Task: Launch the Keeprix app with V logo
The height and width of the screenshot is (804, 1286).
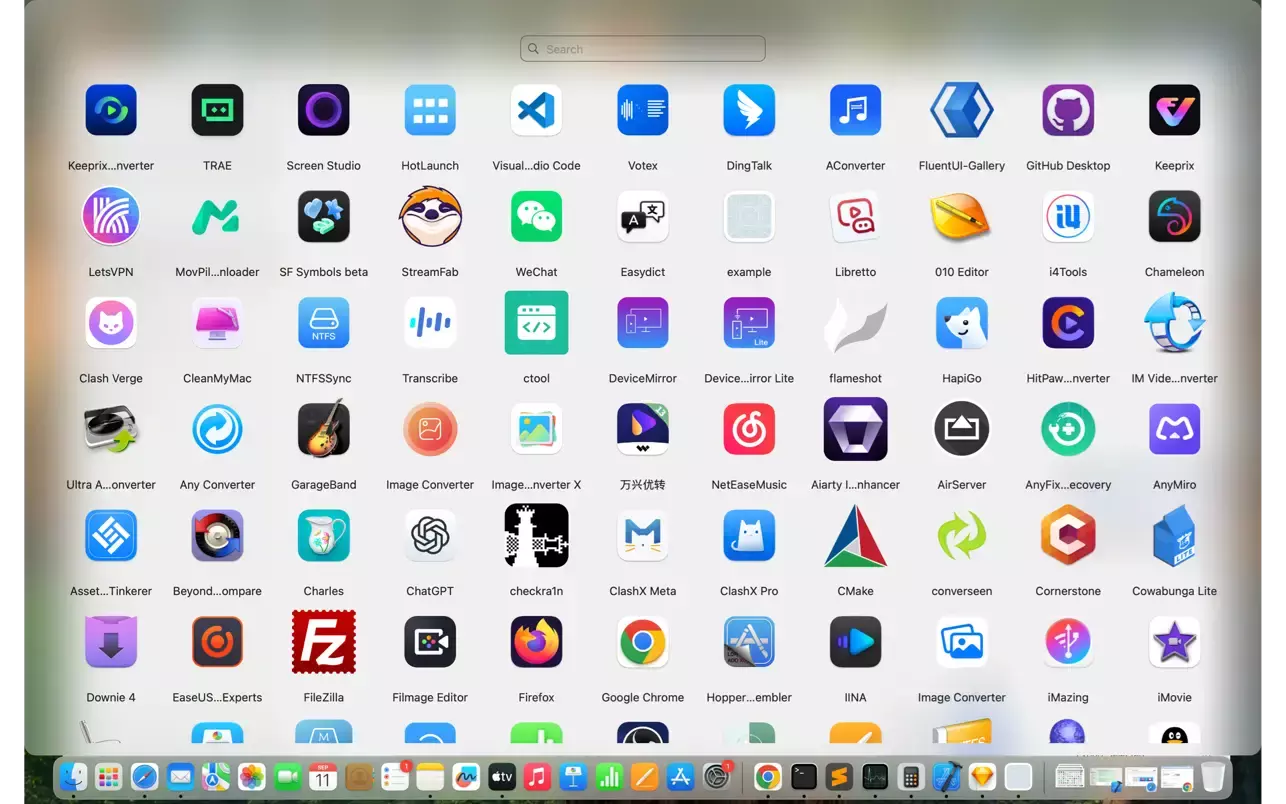Action: pos(1174,110)
